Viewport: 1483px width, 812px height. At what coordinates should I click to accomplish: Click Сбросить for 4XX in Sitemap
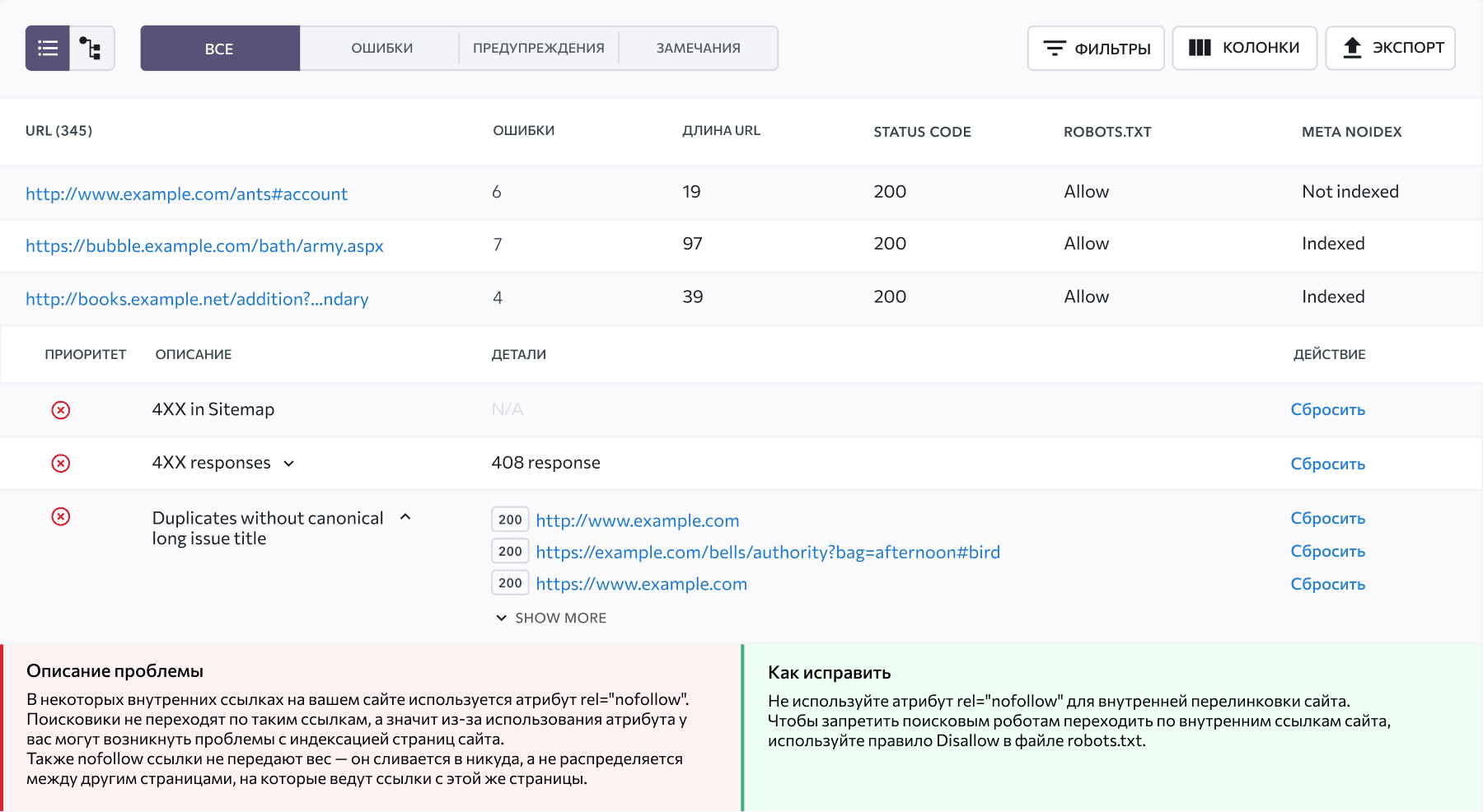[x=1328, y=409]
